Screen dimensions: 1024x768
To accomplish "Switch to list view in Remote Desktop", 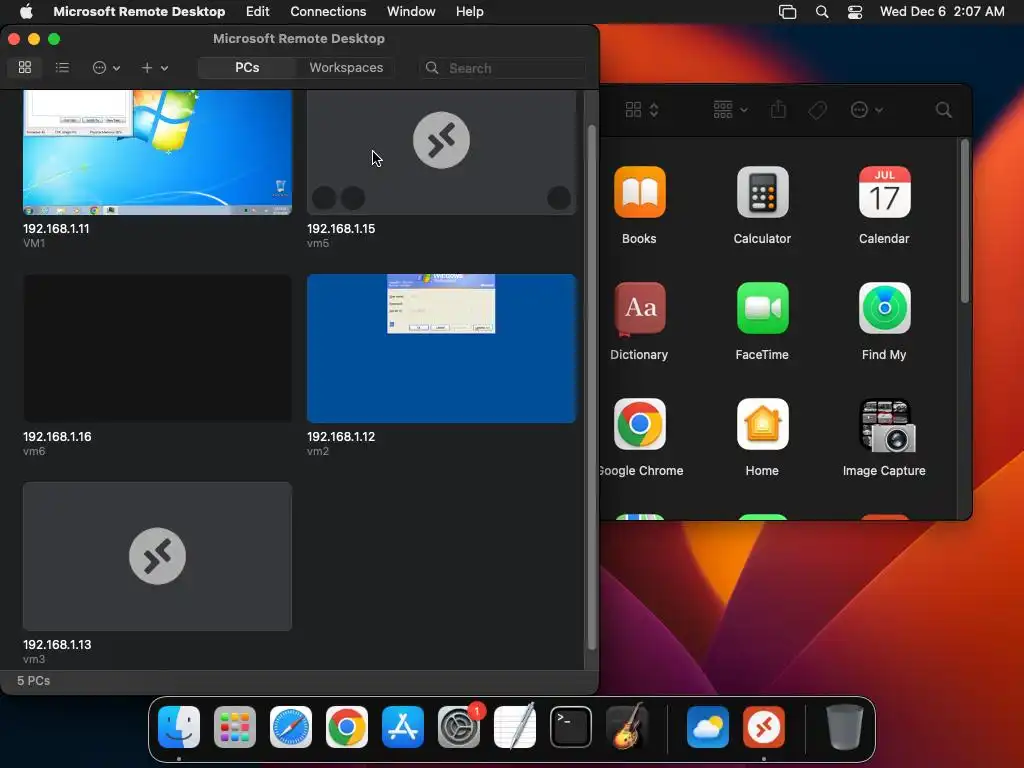I will (62, 67).
